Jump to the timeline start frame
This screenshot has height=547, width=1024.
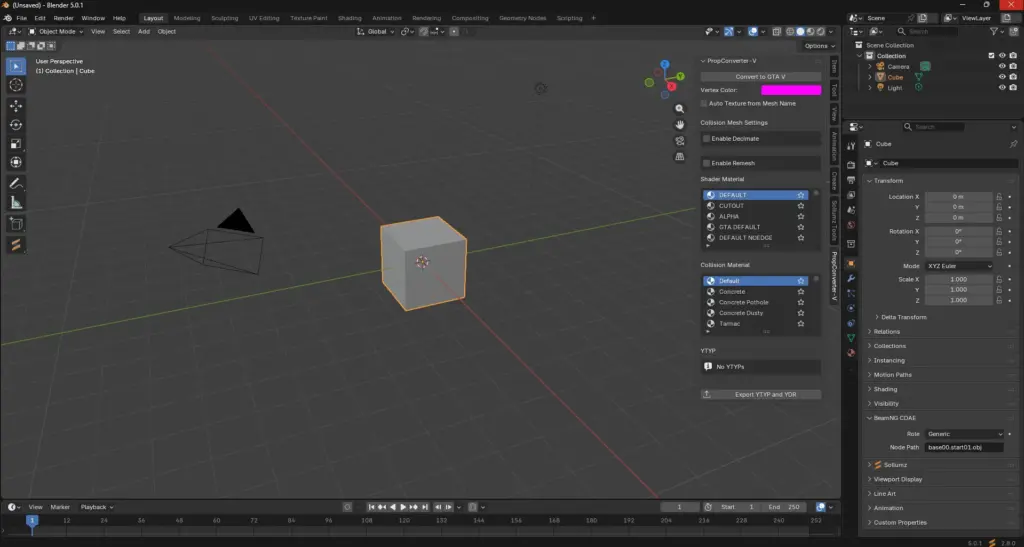(x=372, y=507)
